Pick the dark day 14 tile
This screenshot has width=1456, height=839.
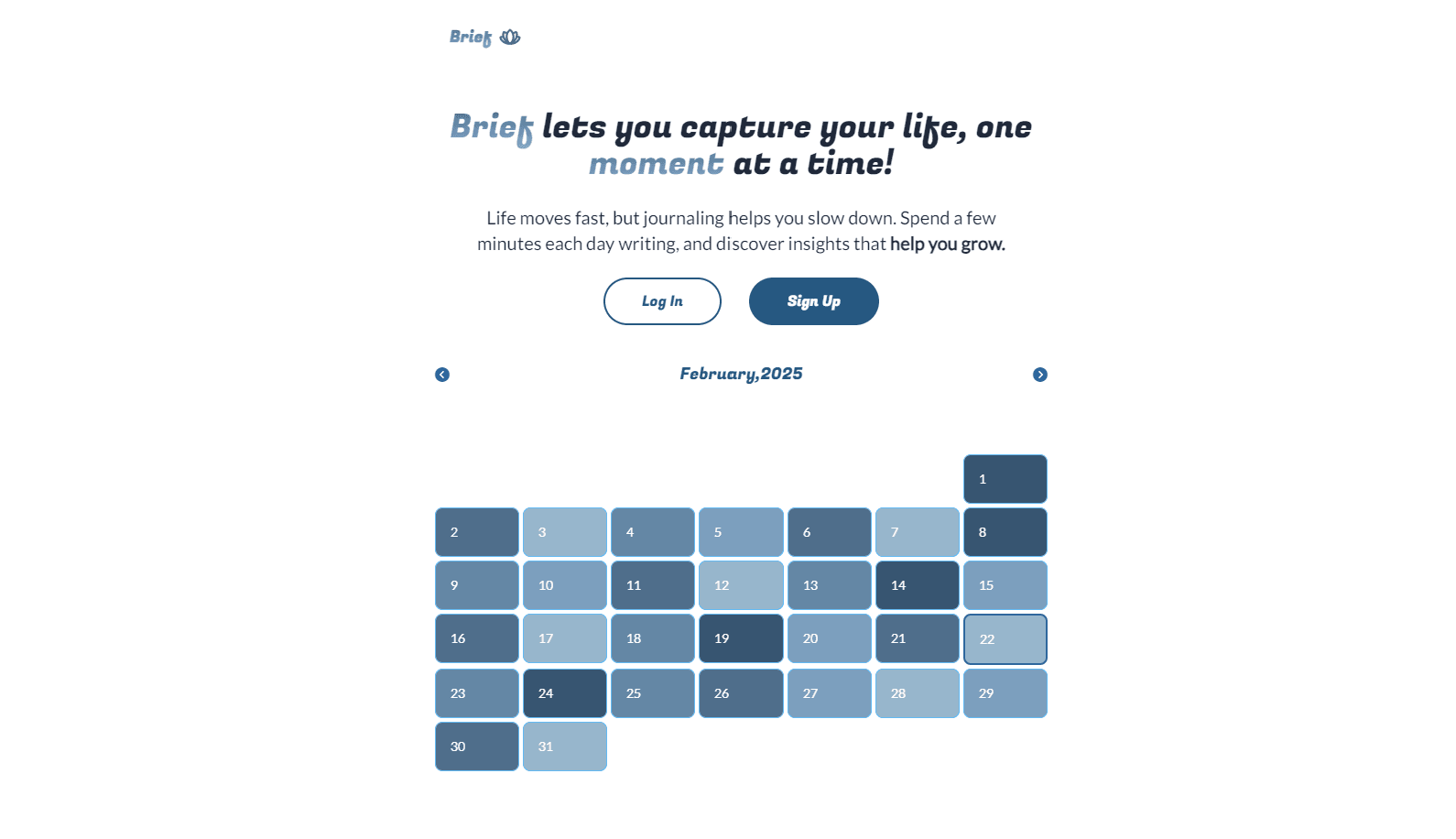click(x=918, y=585)
